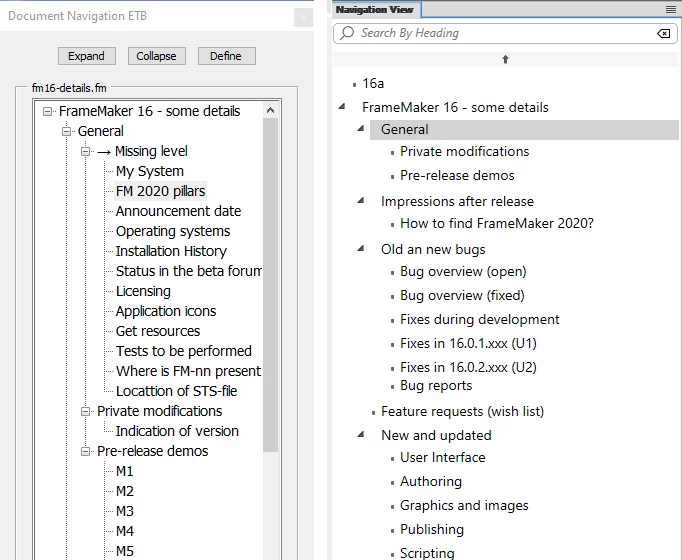
Task: Go to Graphics and images heading
Action: click(x=464, y=506)
